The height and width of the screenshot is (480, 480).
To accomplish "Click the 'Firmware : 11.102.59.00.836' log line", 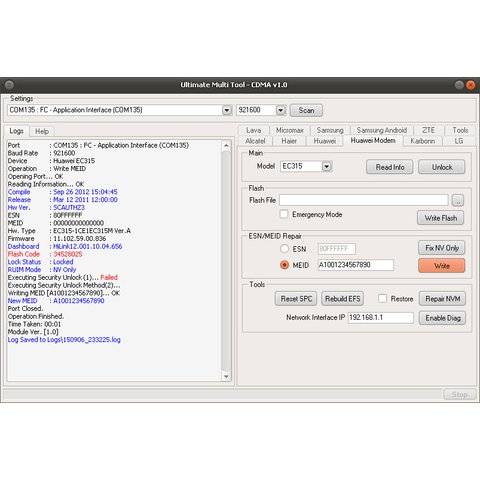I will [x=57, y=239].
